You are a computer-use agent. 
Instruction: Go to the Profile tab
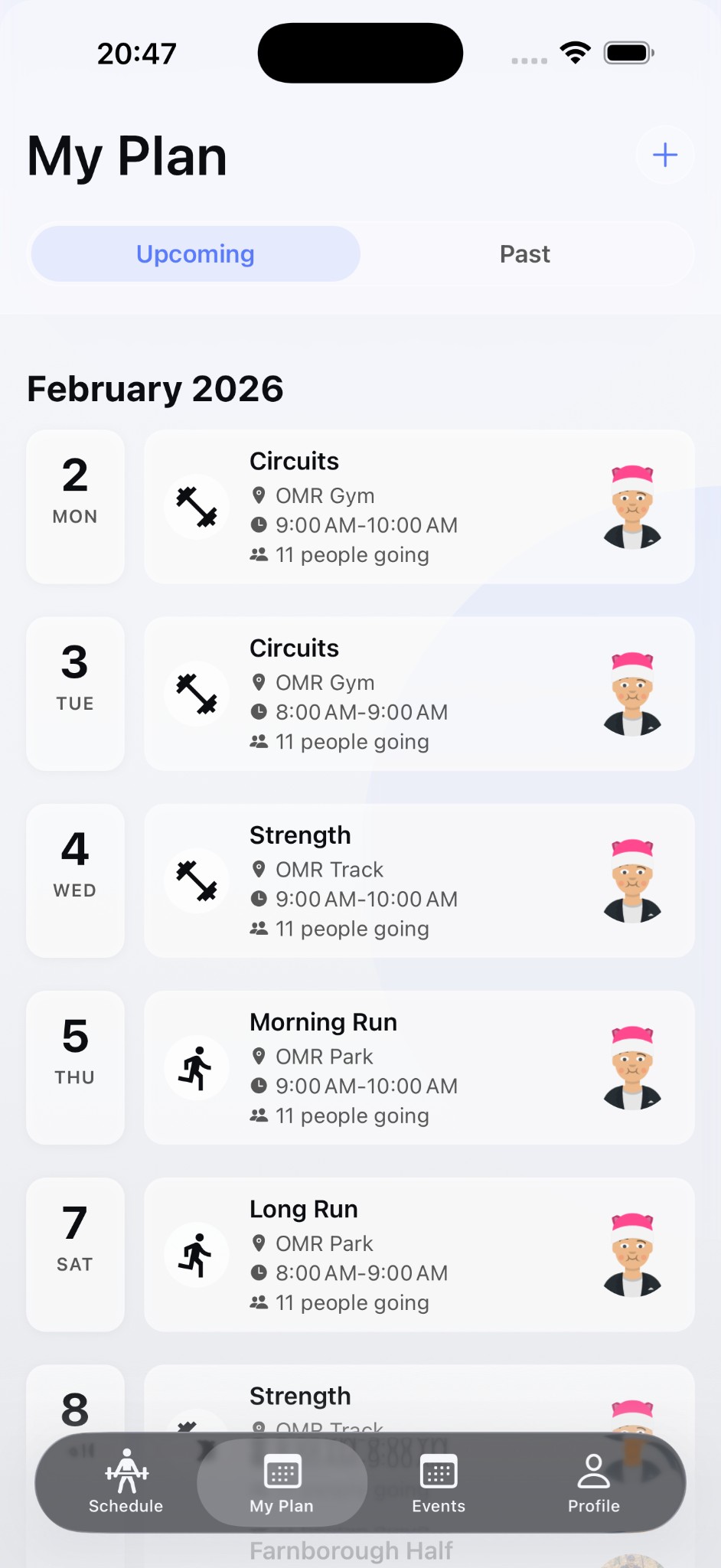coord(593,1481)
